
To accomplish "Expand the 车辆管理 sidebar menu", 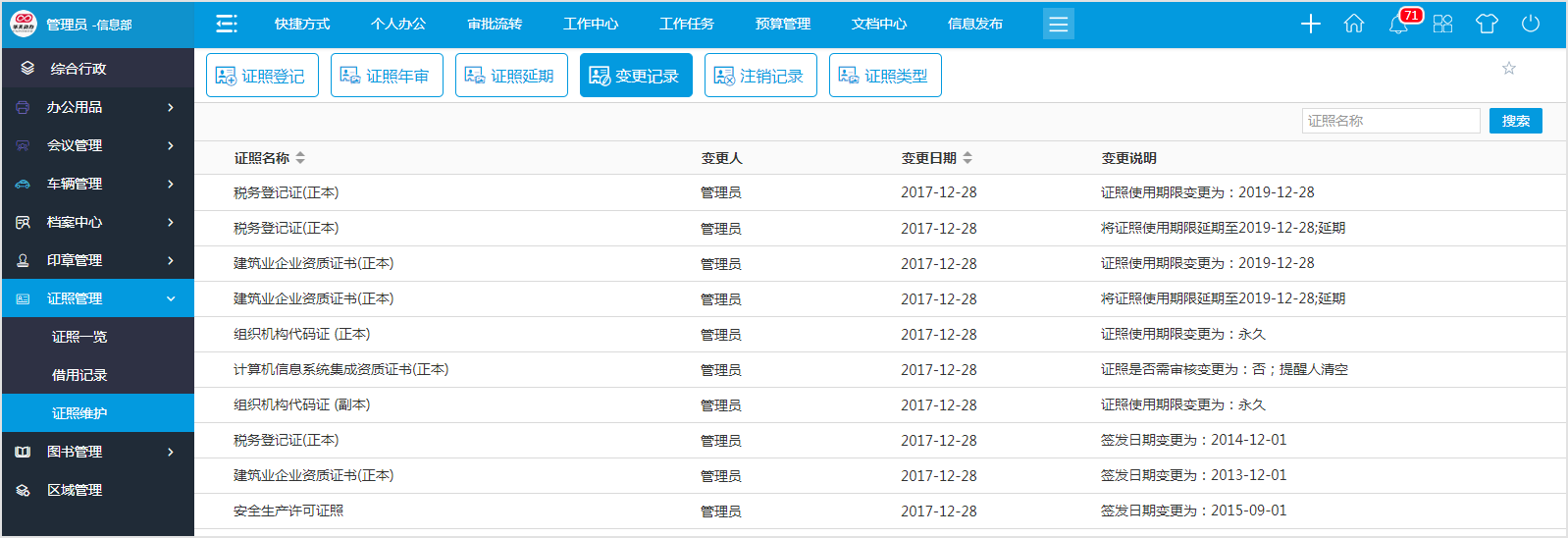I will pos(97,184).
